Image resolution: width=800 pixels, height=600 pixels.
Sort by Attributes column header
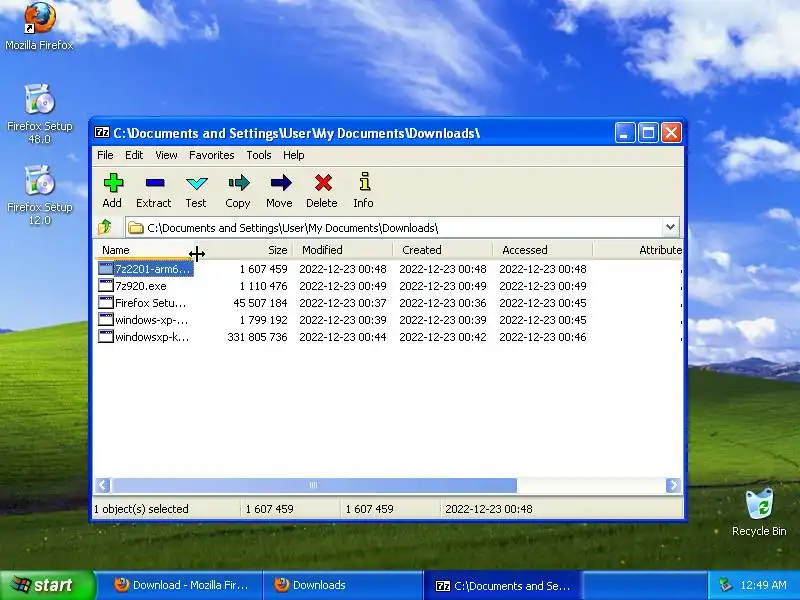coord(638,250)
